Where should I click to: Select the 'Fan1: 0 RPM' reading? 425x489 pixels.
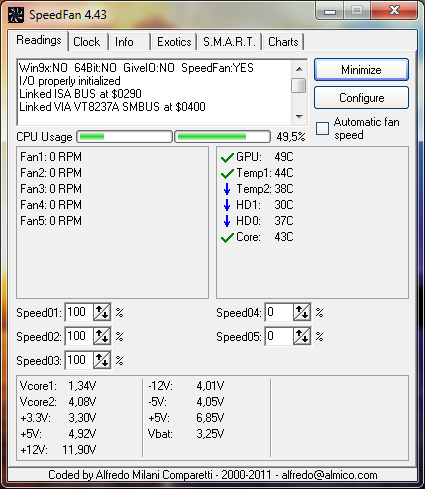click(x=51, y=157)
